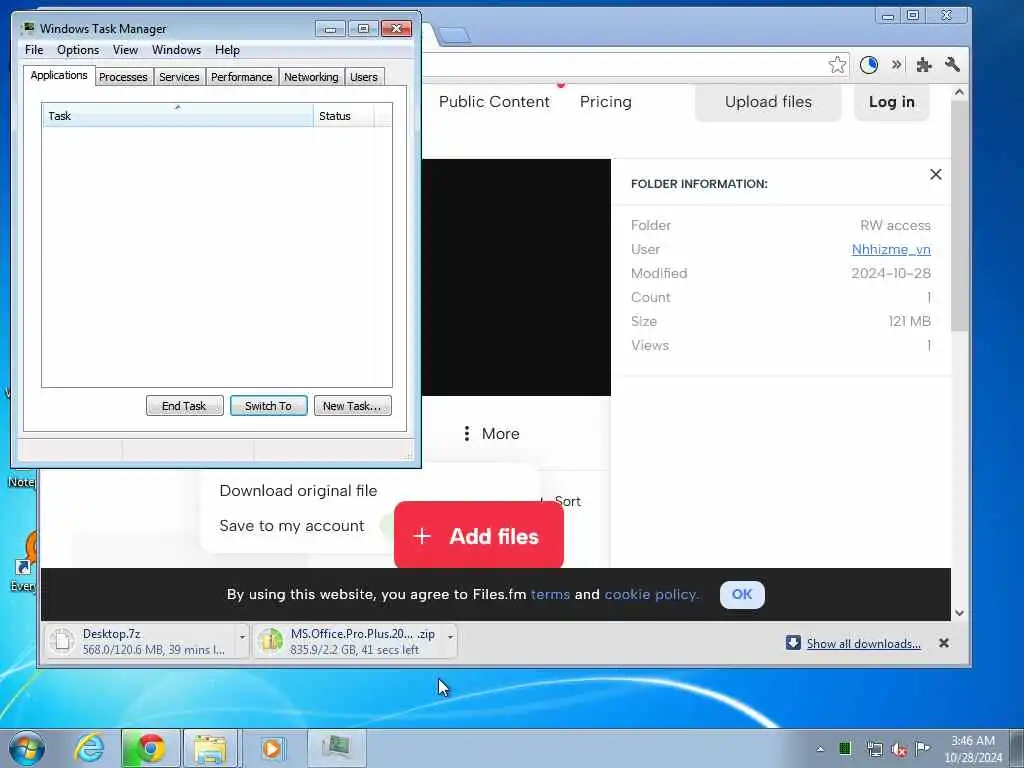Click Show all downloads link
The width and height of the screenshot is (1024, 768).
pyautogui.click(x=863, y=643)
